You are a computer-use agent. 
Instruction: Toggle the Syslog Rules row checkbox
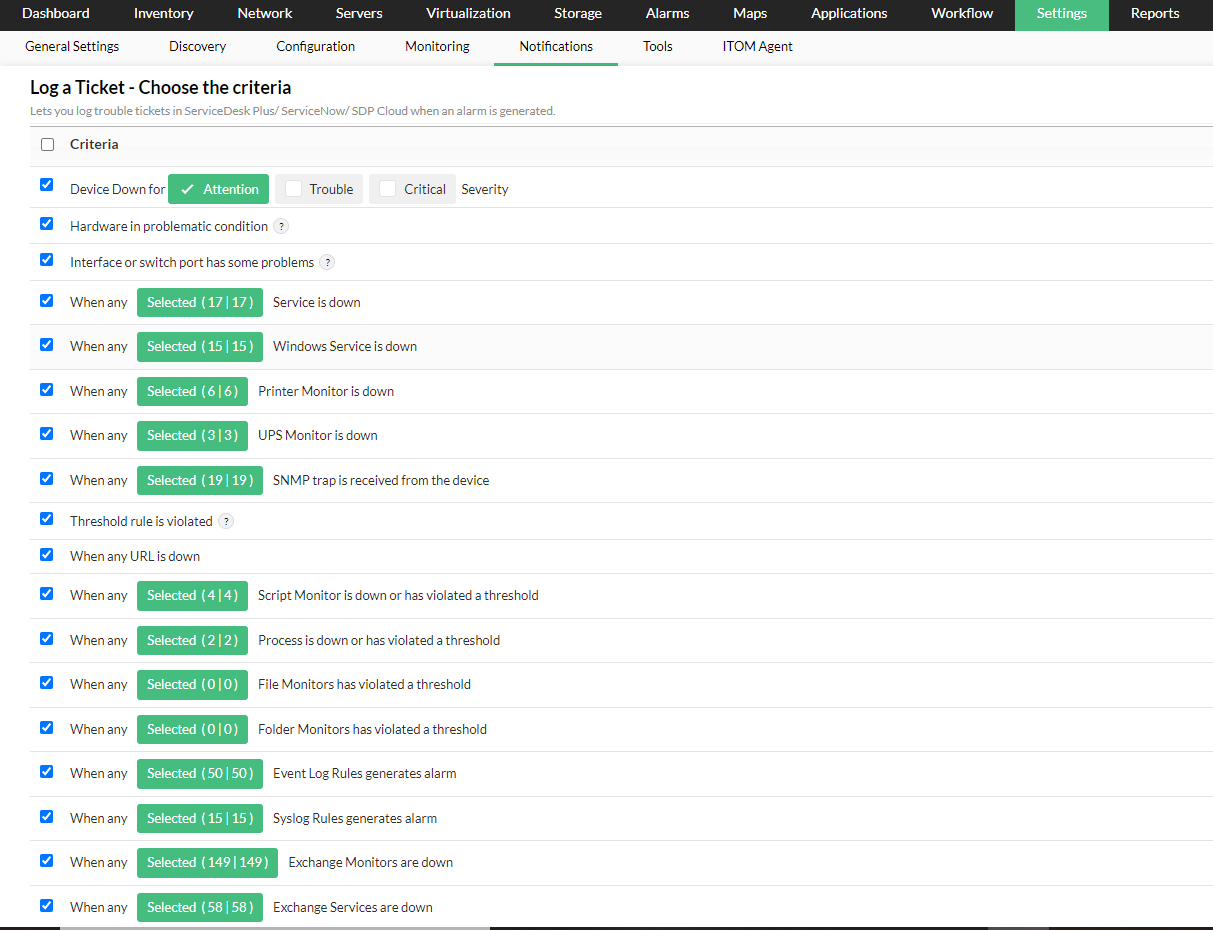coord(46,816)
